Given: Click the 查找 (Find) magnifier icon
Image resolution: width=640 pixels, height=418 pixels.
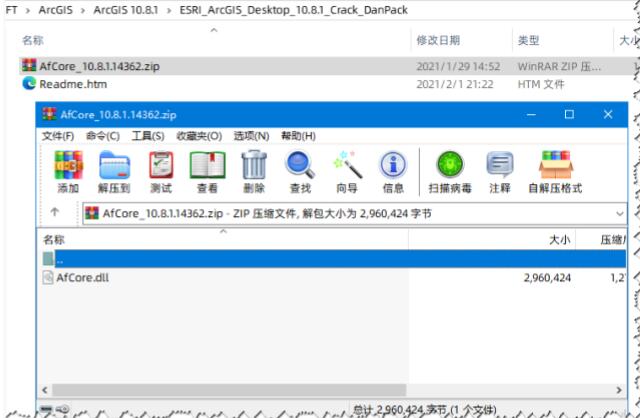Looking at the screenshot, I should coord(300,165).
